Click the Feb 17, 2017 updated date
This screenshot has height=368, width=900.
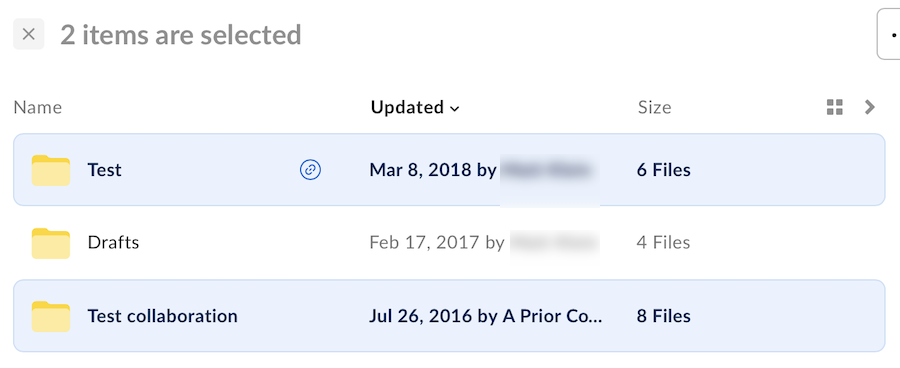coord(424,242)
